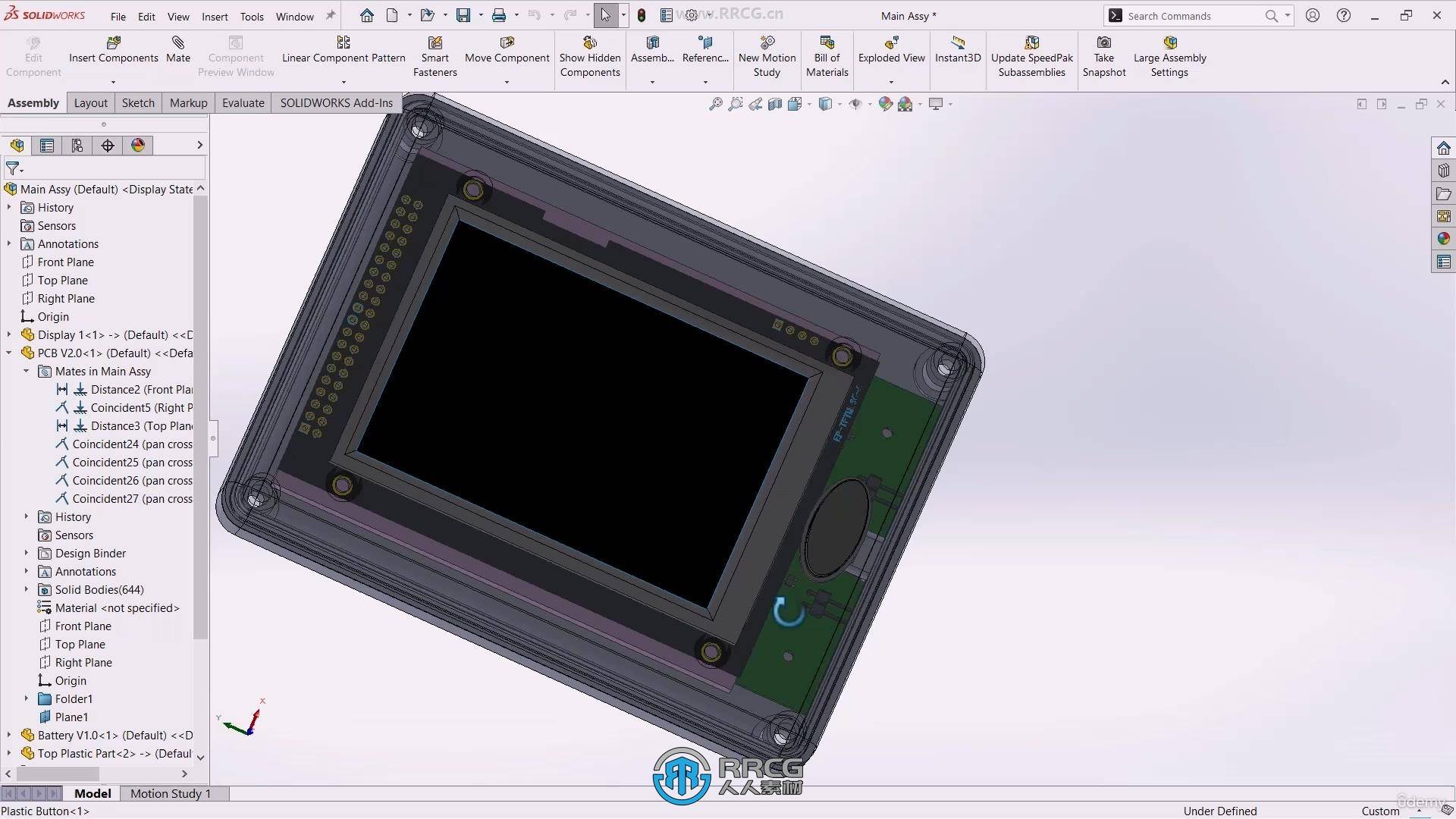Open the DisplayManager appearance tab icon

click(138, 146)
